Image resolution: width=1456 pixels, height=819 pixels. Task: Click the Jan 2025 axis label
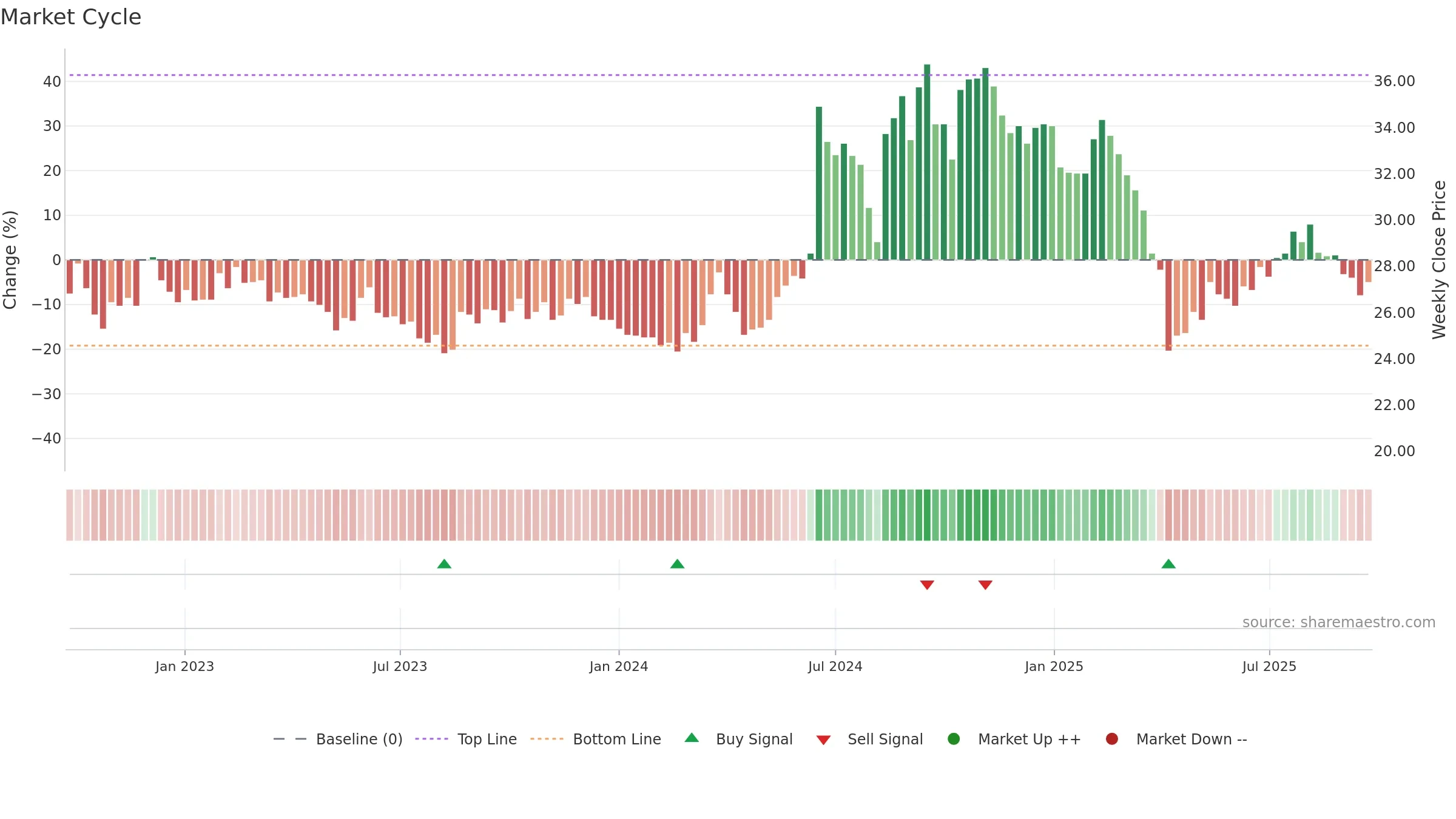(1054, 666)
